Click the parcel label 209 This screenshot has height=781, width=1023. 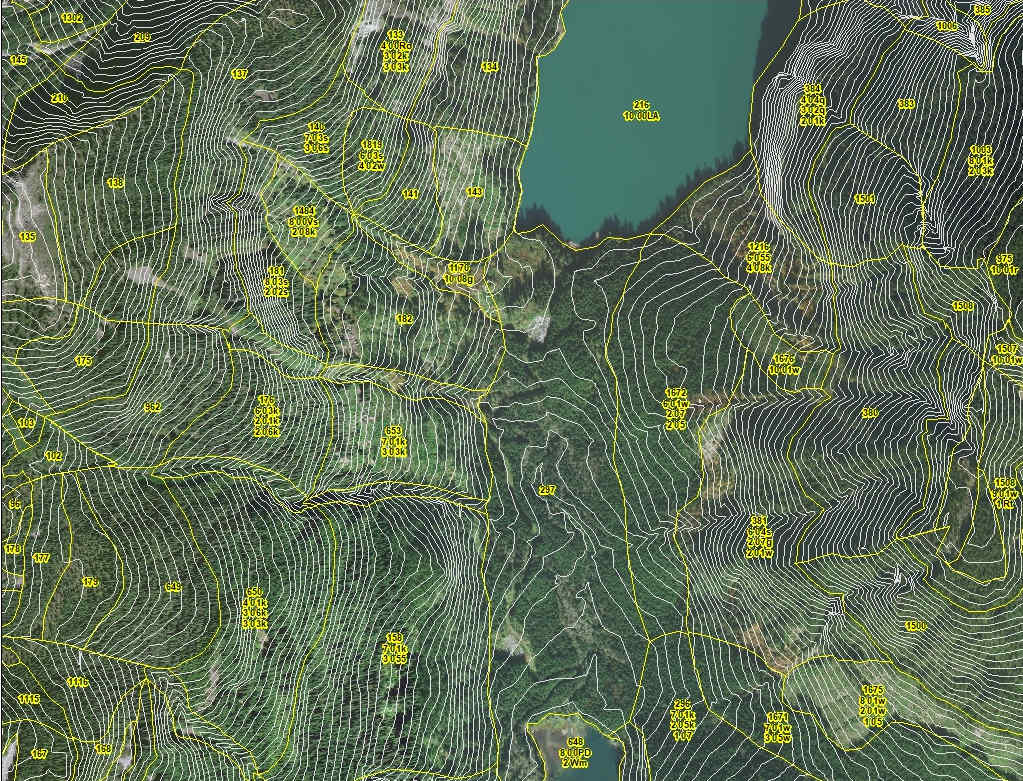(142, 38)
